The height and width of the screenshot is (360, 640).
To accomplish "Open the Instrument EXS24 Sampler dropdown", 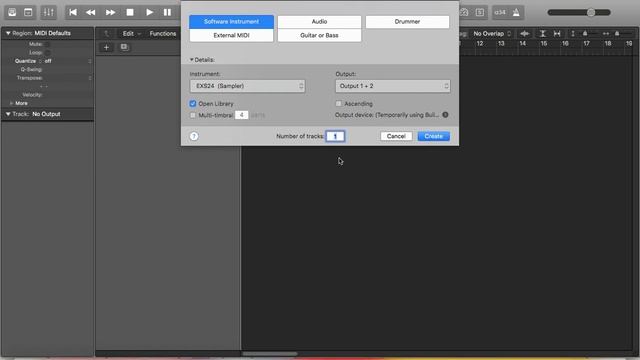I will [247, 86].
